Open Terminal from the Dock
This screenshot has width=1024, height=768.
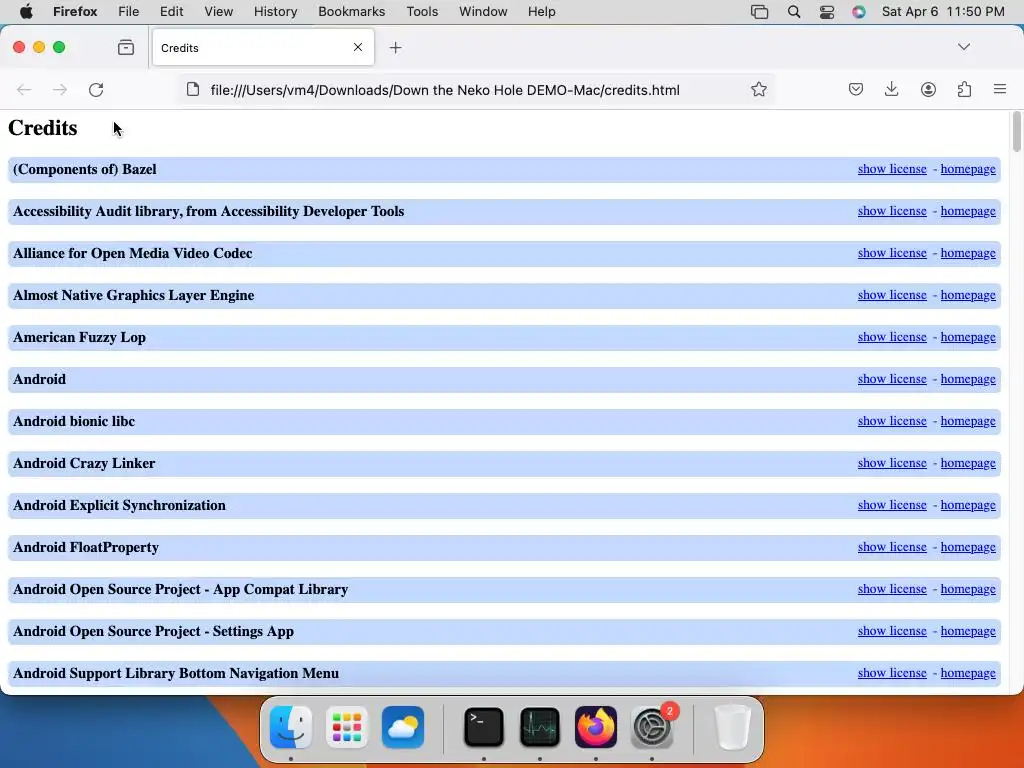483,727
